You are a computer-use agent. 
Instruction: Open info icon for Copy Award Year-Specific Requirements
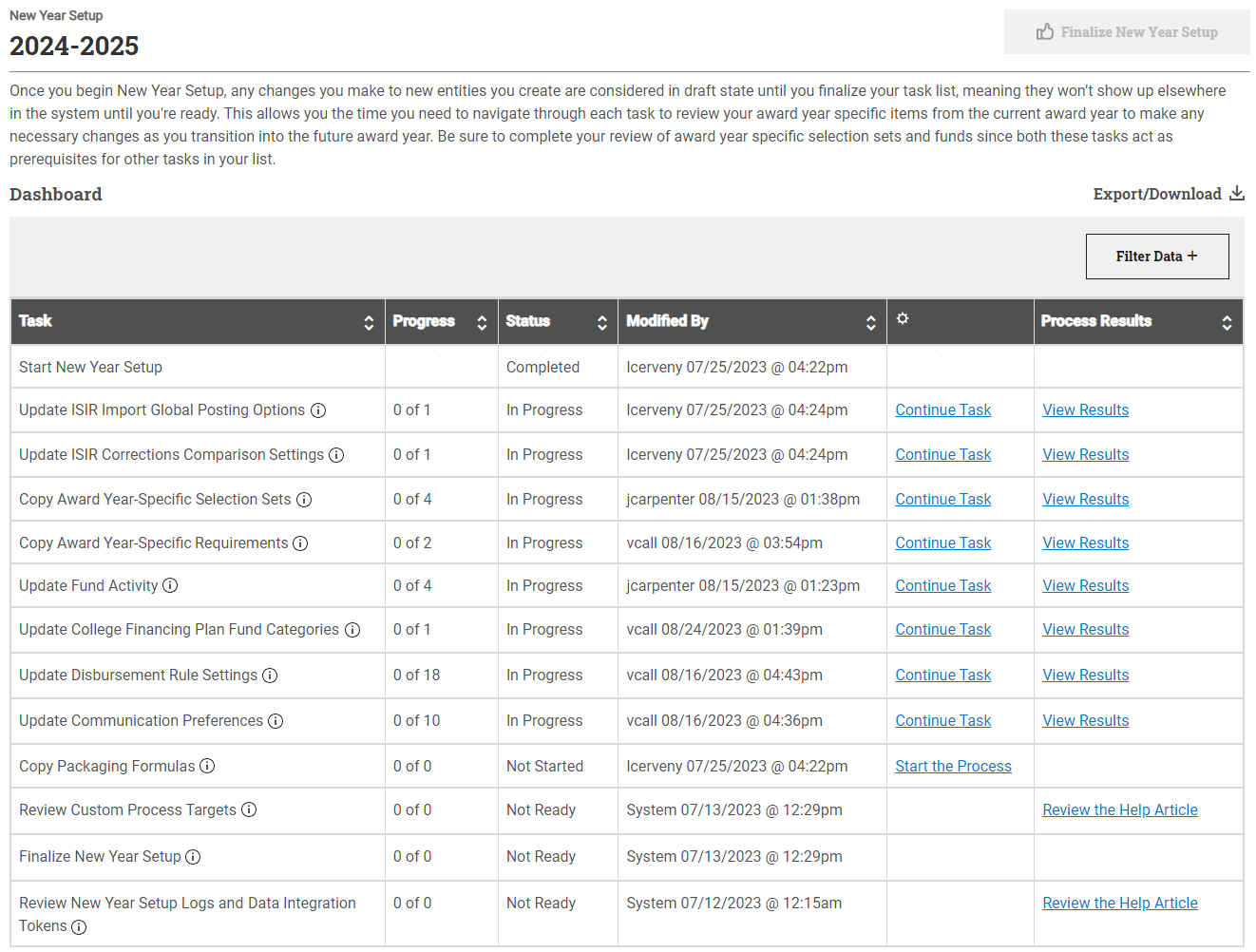(300, 543)
